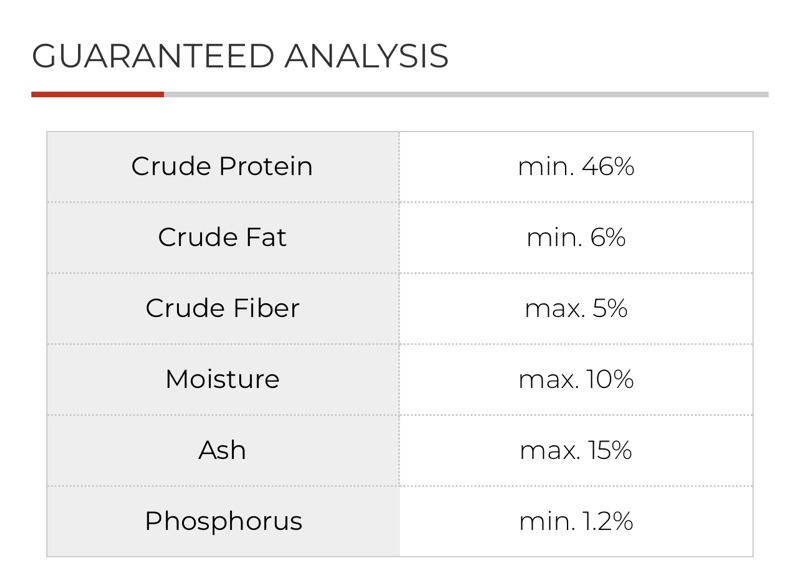Click the word GUARANTEED in the heading
This screenshot has width=800, height=588.
click(153, 56)
